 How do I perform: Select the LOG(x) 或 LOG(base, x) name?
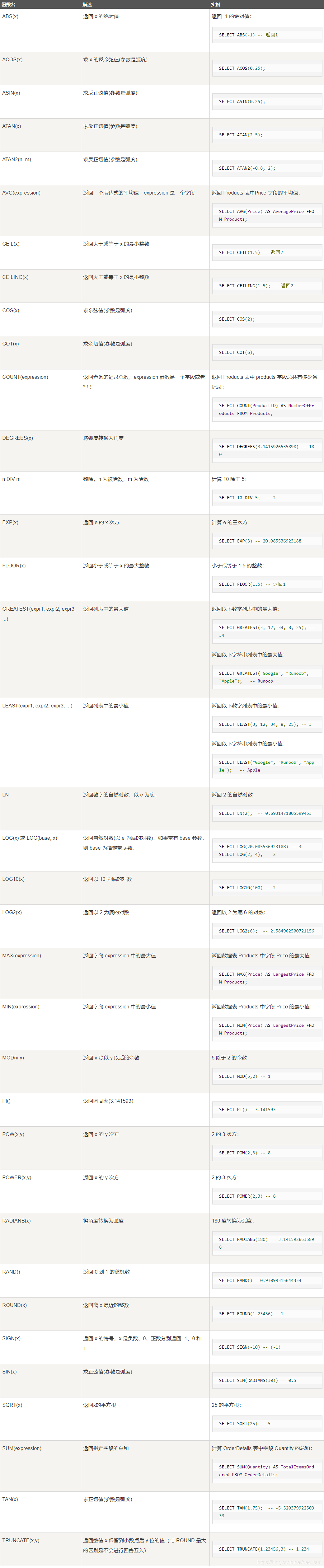[30, 838]
